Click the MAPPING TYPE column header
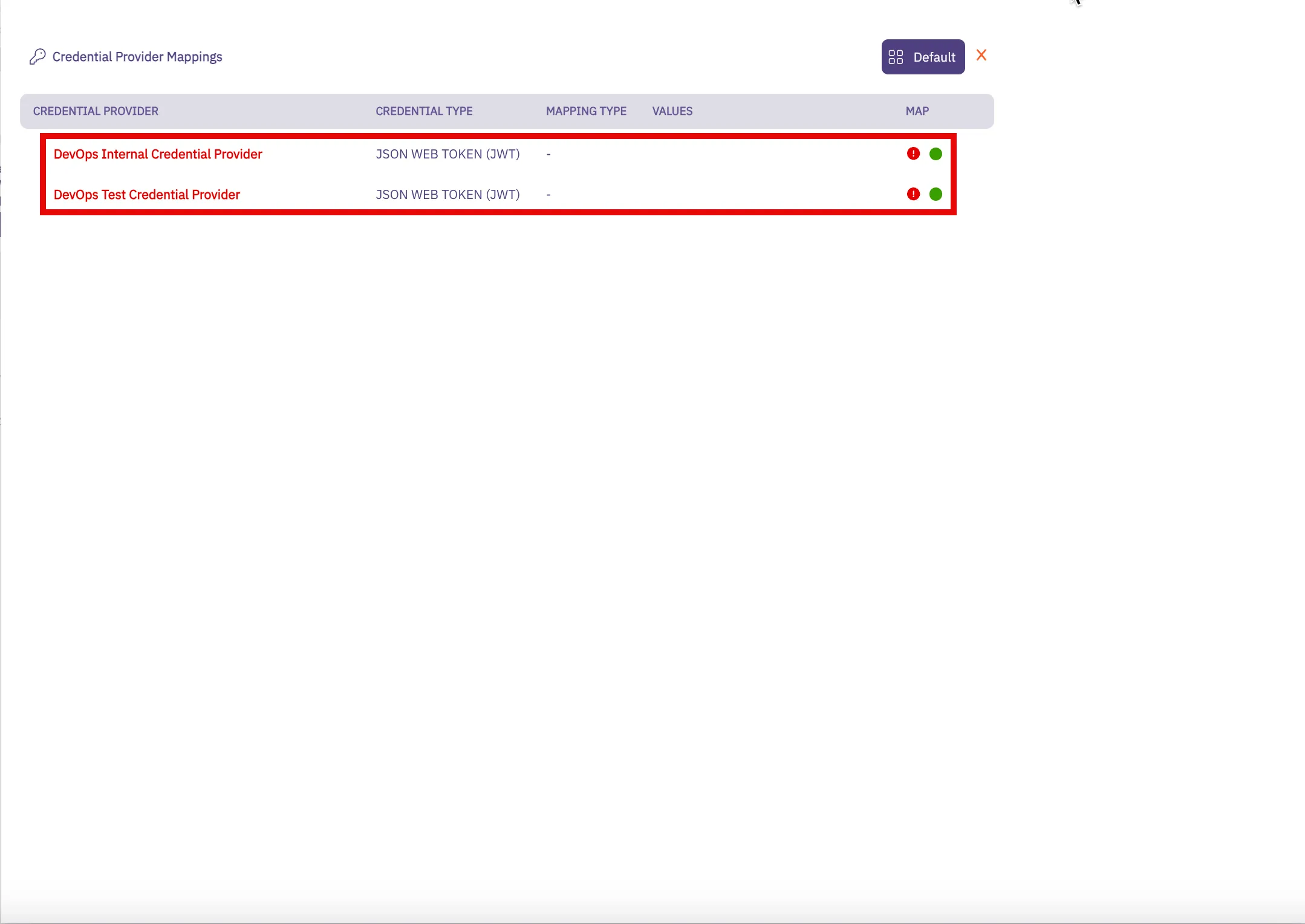The height and width of the screenshot is (924, 1305). (x=586, y=111)
